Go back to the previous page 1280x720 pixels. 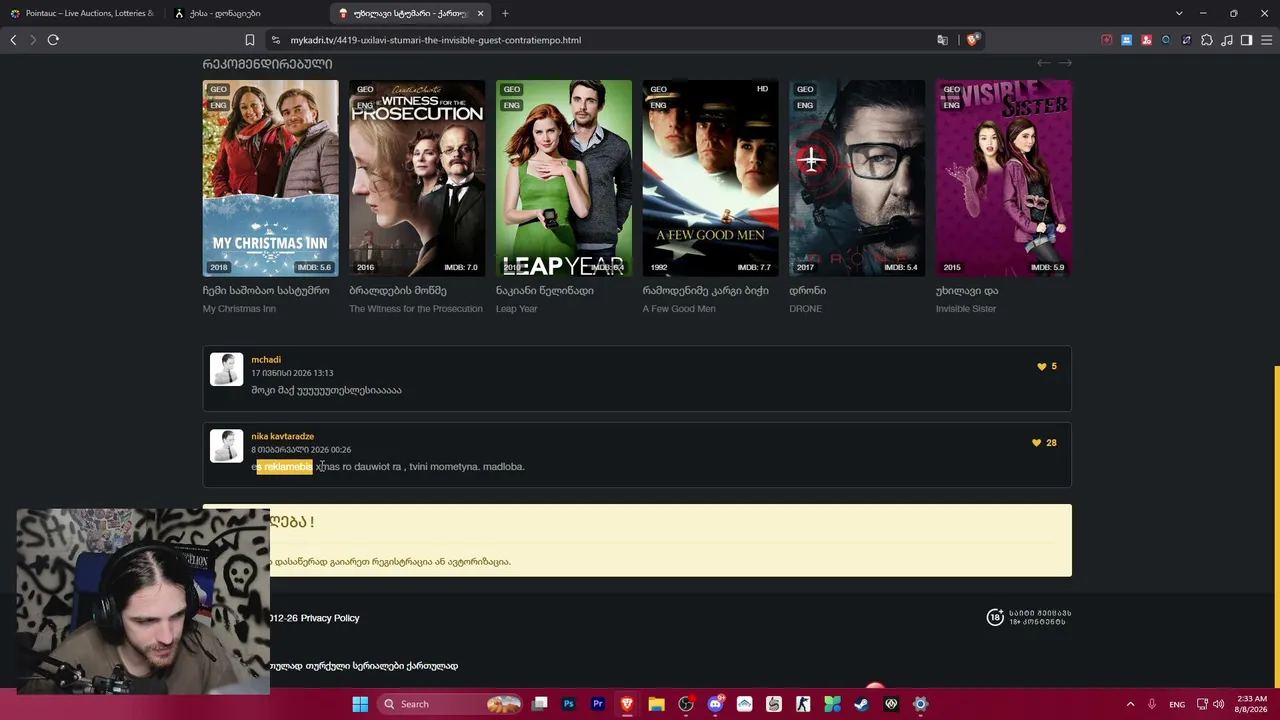tap(13, 40)
